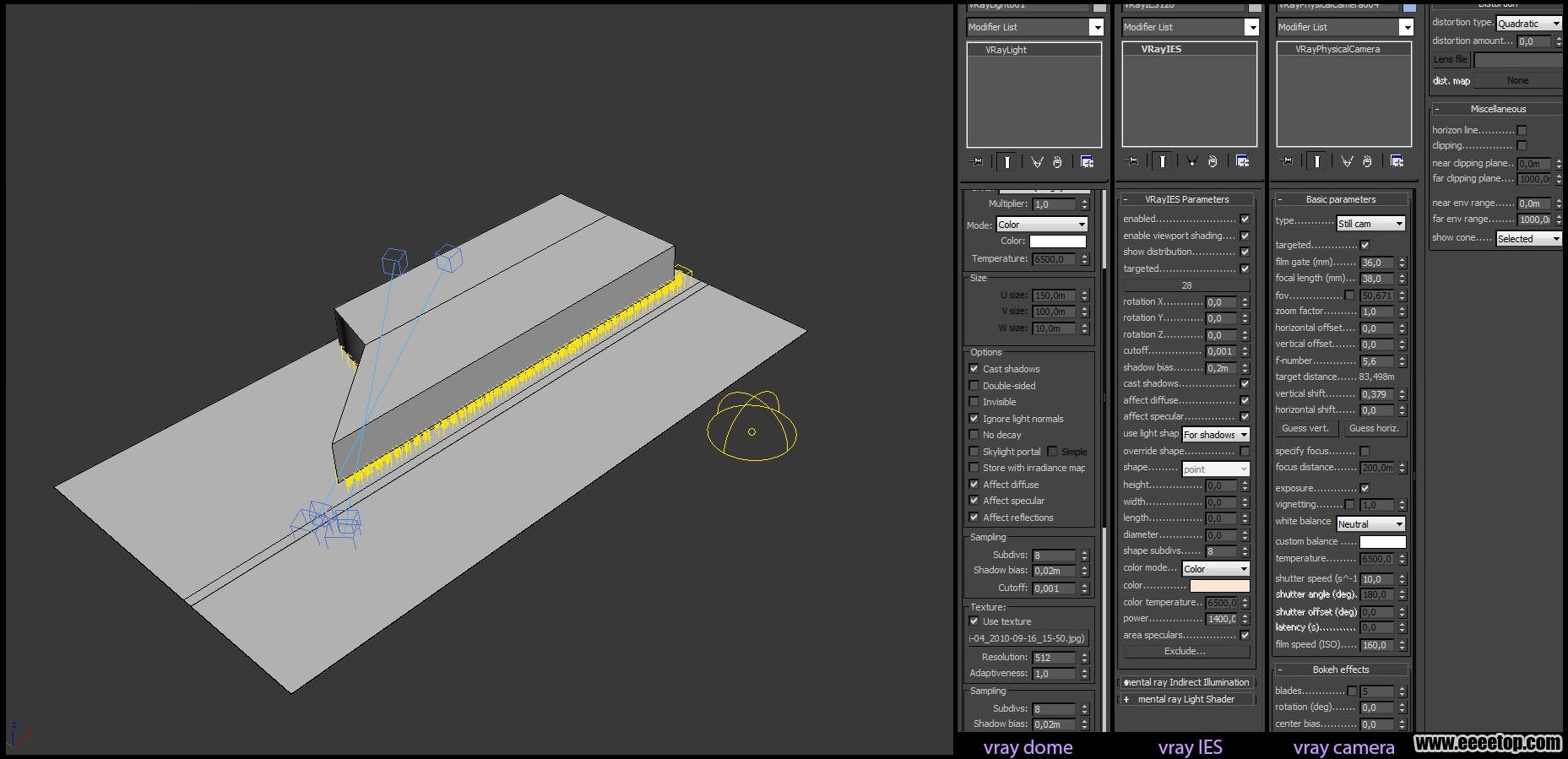Image resolution: width=1568 pixels, height=759 pixels.
Task: Open the white balance Neutral dropdown
Action: tap(1370, 524)
